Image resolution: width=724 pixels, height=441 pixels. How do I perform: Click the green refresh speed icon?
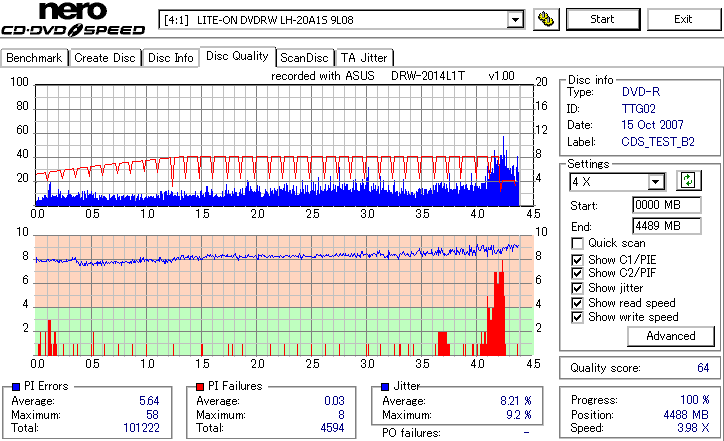688,181
